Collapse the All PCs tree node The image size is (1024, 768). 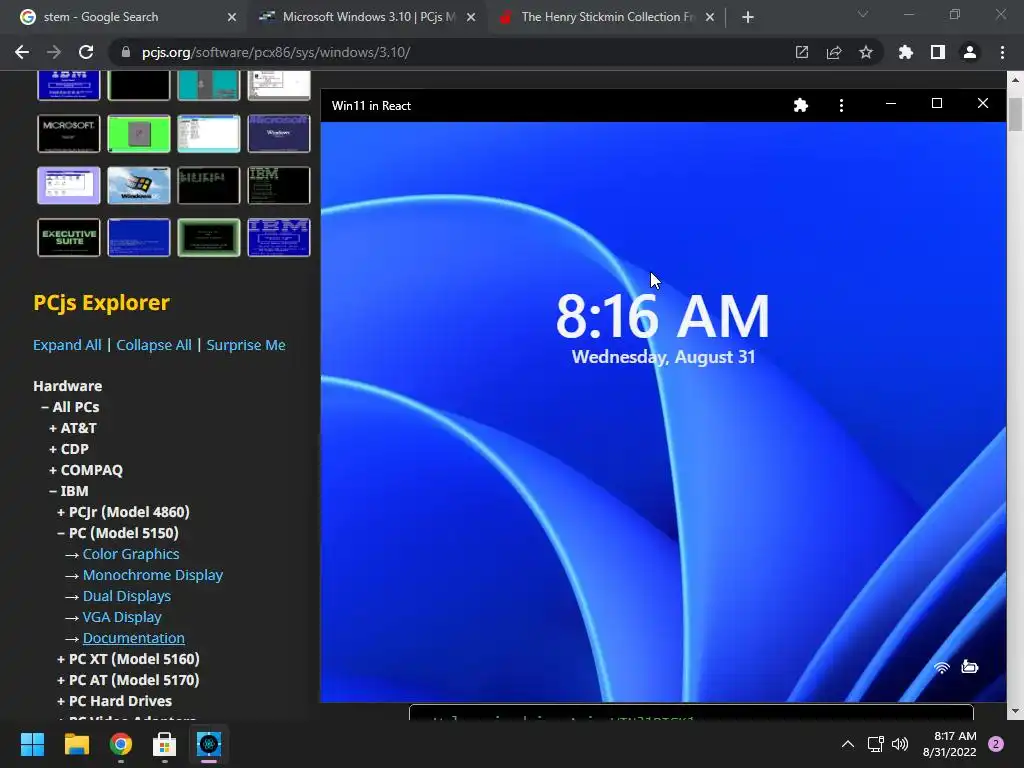coord(70,407)
